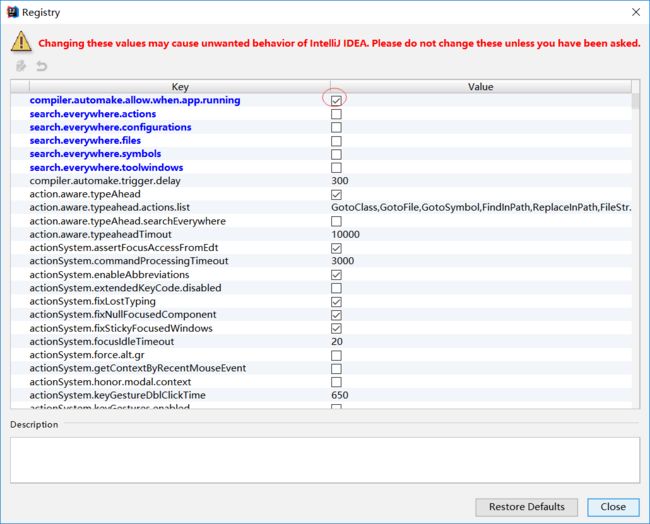Click value 3000 for commandProcessingTimeout

pos(342,261)
